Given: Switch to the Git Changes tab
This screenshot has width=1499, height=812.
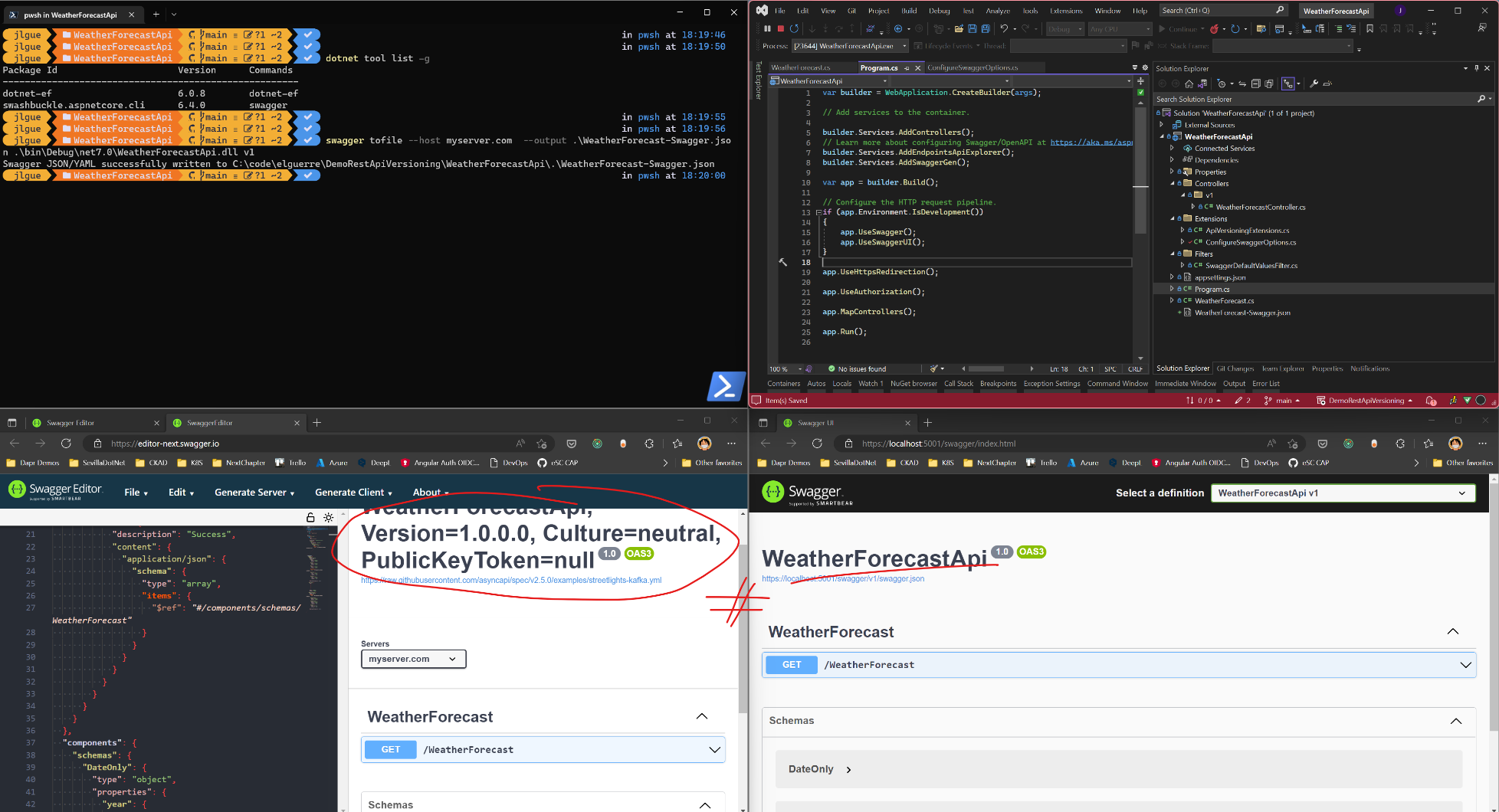Looking at the screenshot, I should [1235, 368].
